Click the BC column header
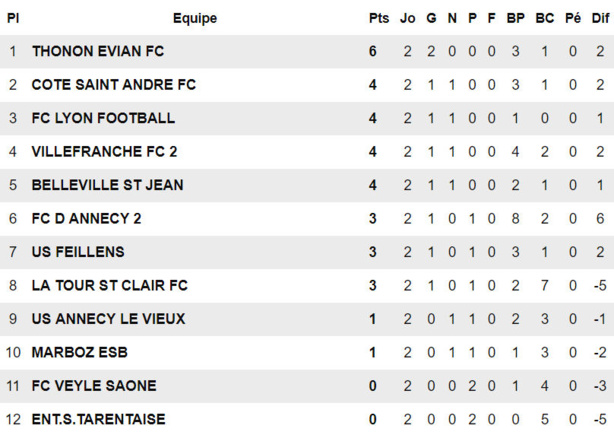 pos(544,18)
